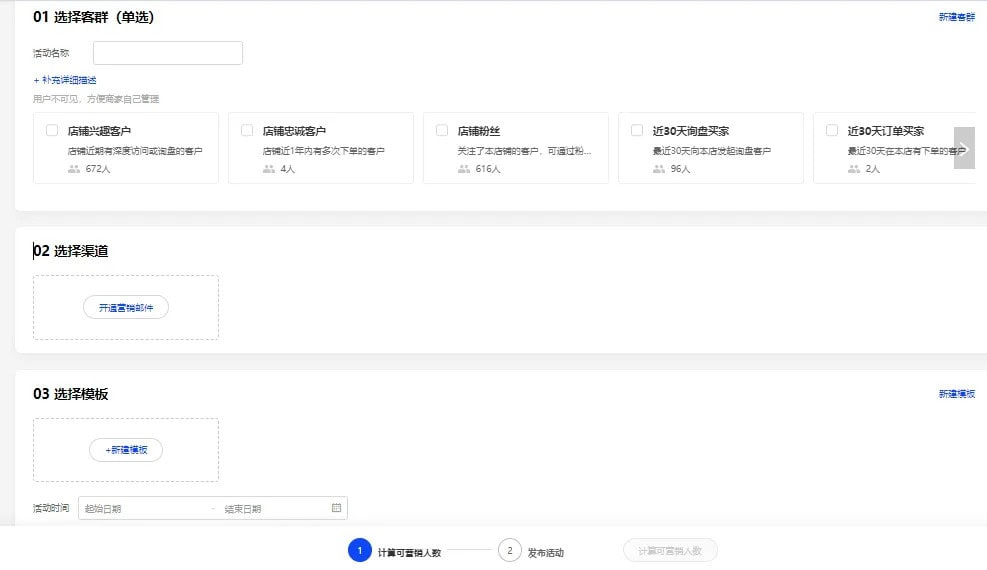Image resolution: width=987 pixels, height=570 pixels.
Task: Tick the 店铺粉丝 checkbox
Action: 442,130
